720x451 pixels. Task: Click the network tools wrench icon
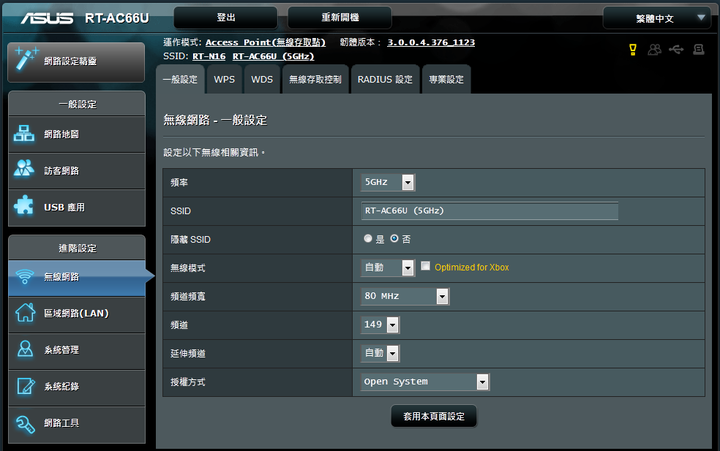pyautogui.click(x=25, y=423)
